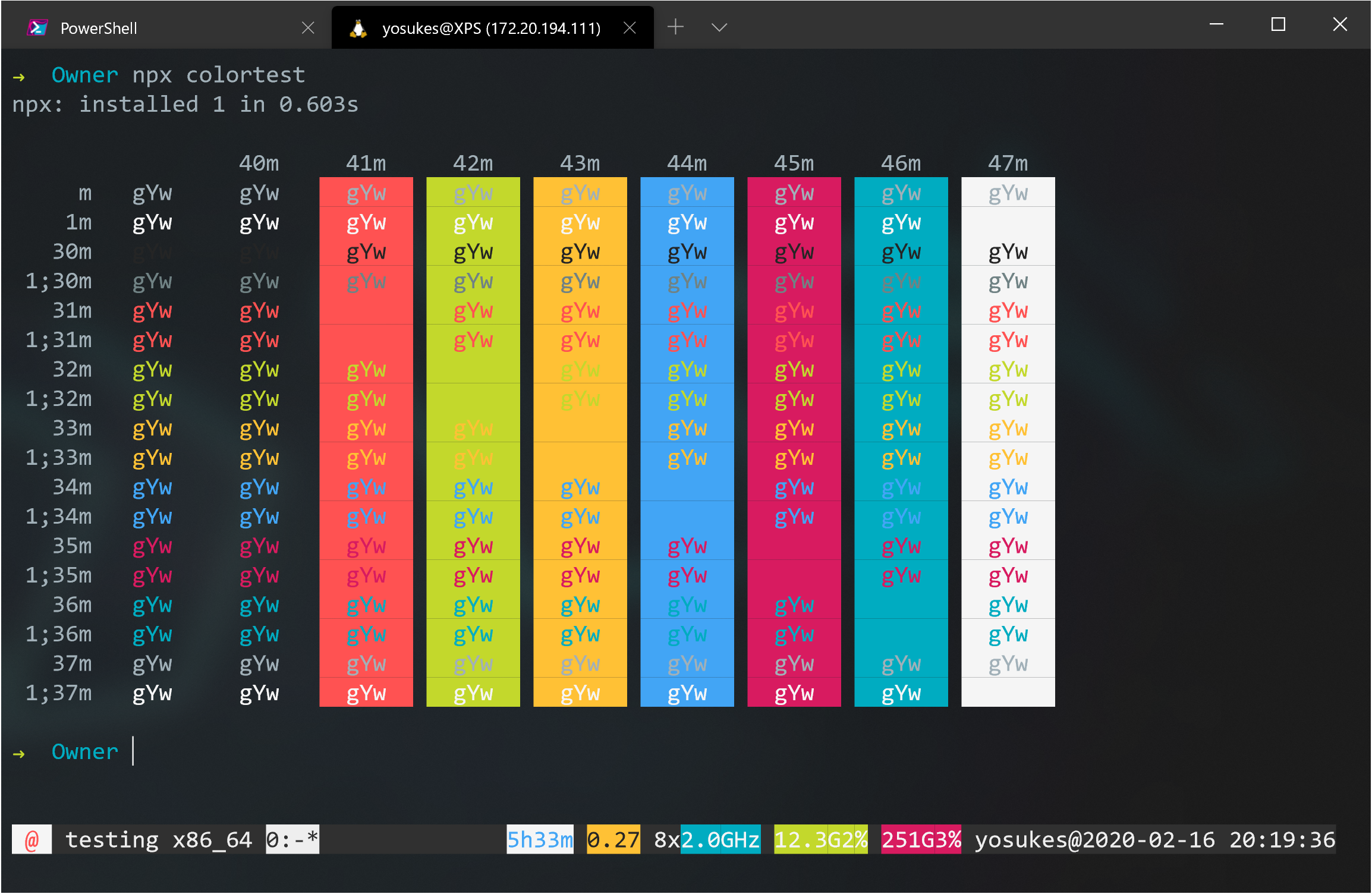Close the PowerShell tab

(x=308, y=28)
